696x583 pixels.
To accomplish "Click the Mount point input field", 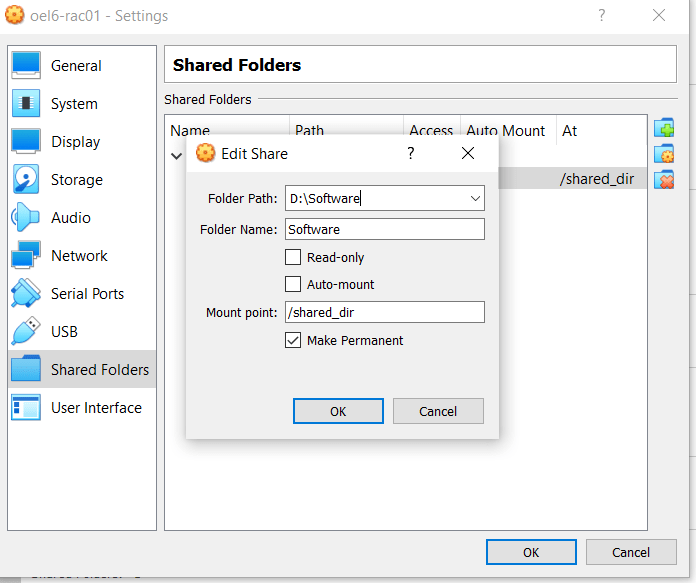I will (384, 312).
